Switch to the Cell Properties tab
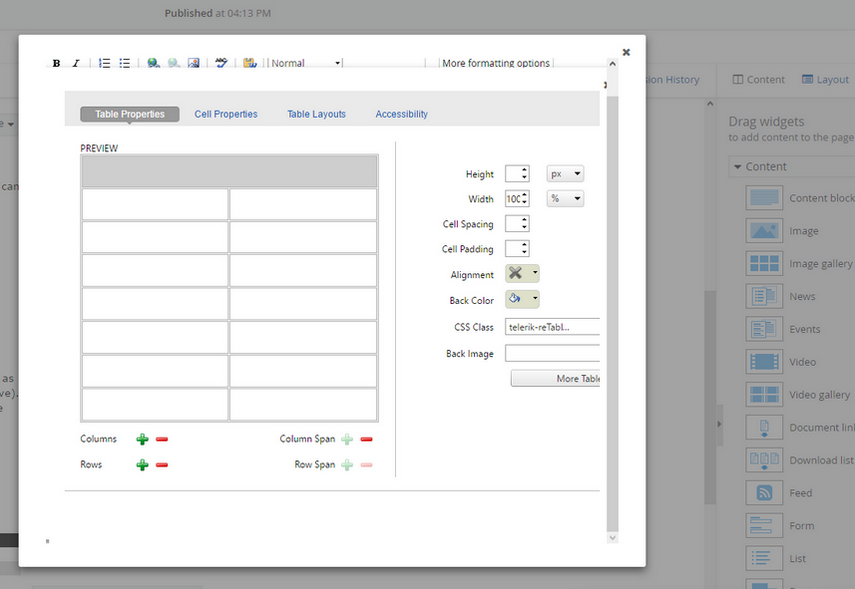855x589 pixels. click(x=226, y=114)
